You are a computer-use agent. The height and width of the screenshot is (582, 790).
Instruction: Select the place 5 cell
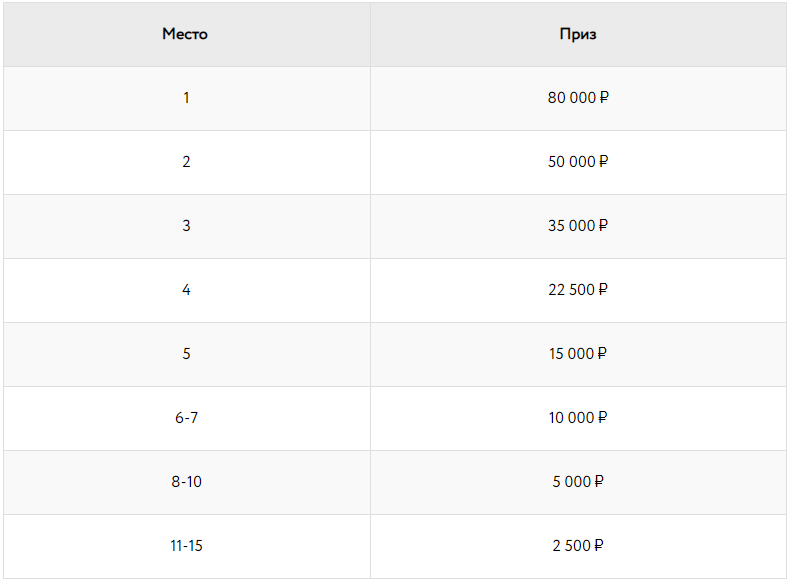pyautogui.click(x=186, y=354)
